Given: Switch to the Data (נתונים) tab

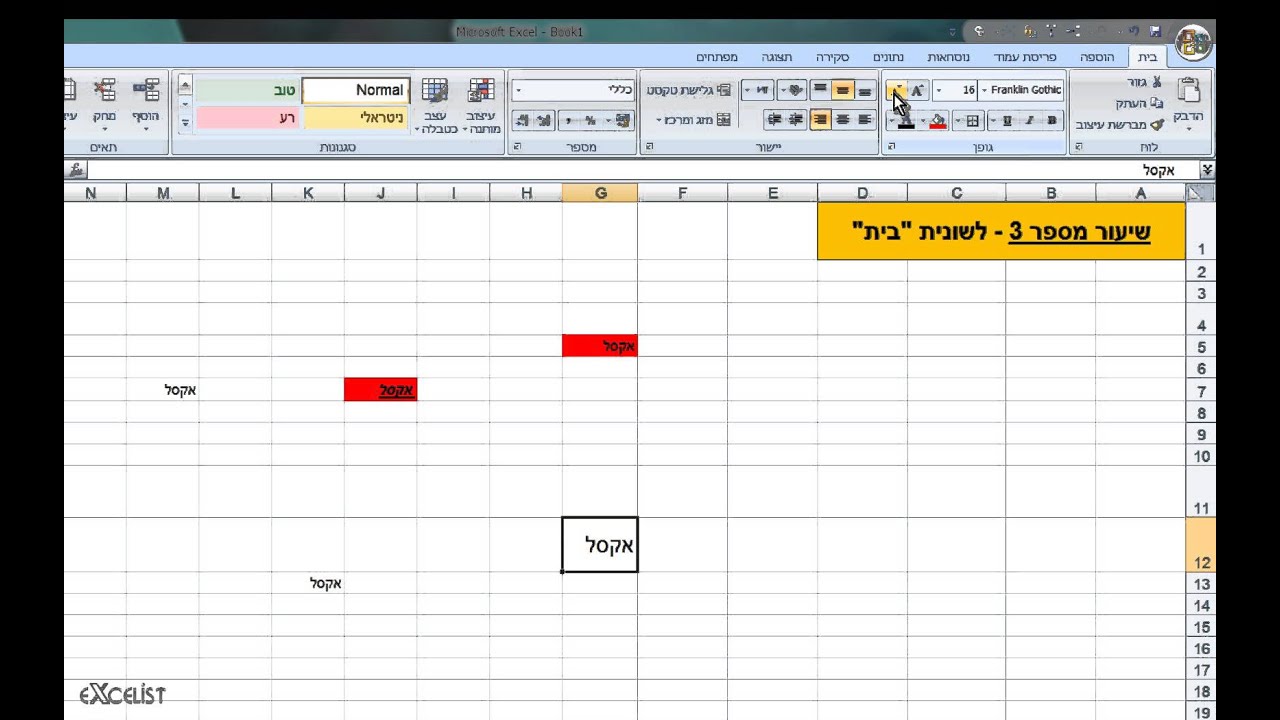Looking at the screenshot, I should click(x=888, y=57).
